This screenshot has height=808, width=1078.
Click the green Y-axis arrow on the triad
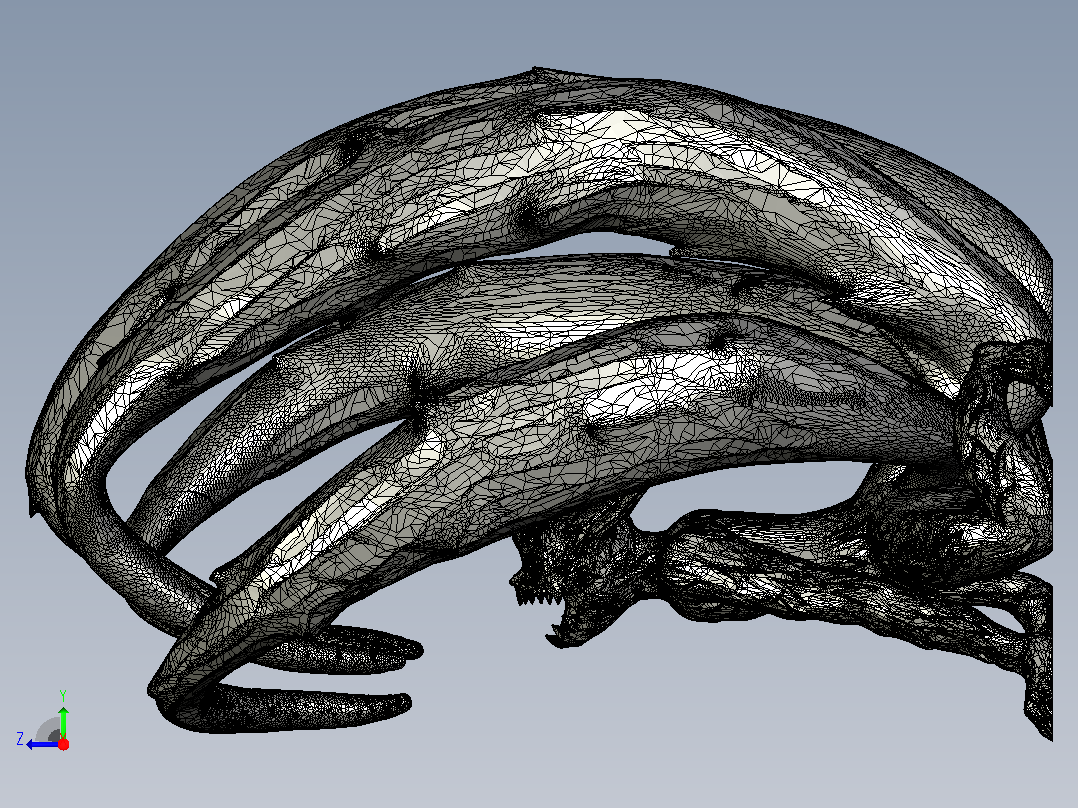pyautogui.click(x=63, y=721)
